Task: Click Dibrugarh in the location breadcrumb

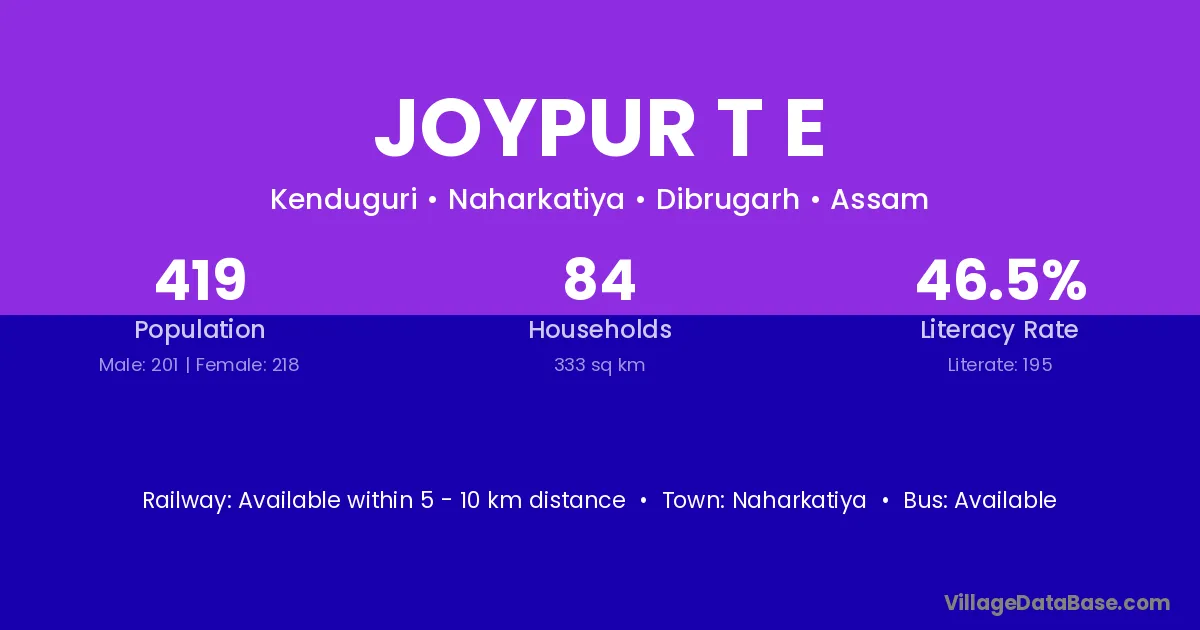Action: pos(727,200)
